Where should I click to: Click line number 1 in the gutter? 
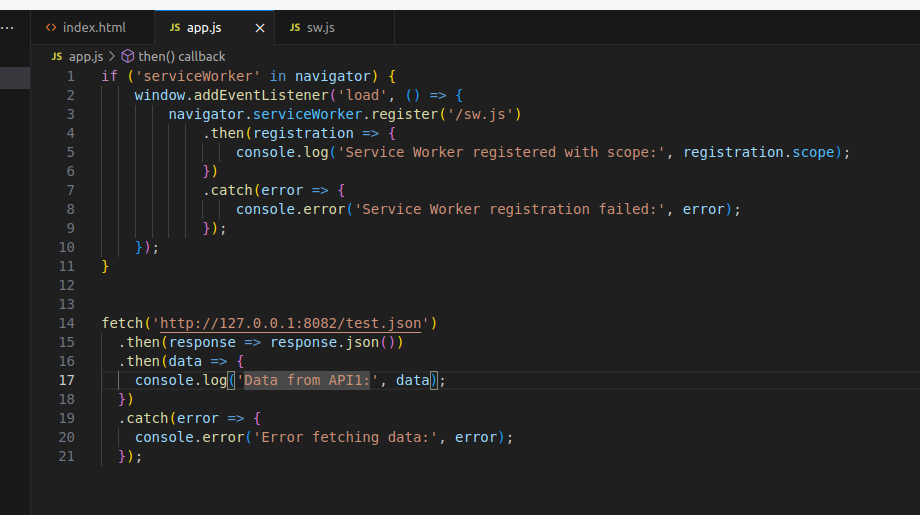tap(70, 76)
